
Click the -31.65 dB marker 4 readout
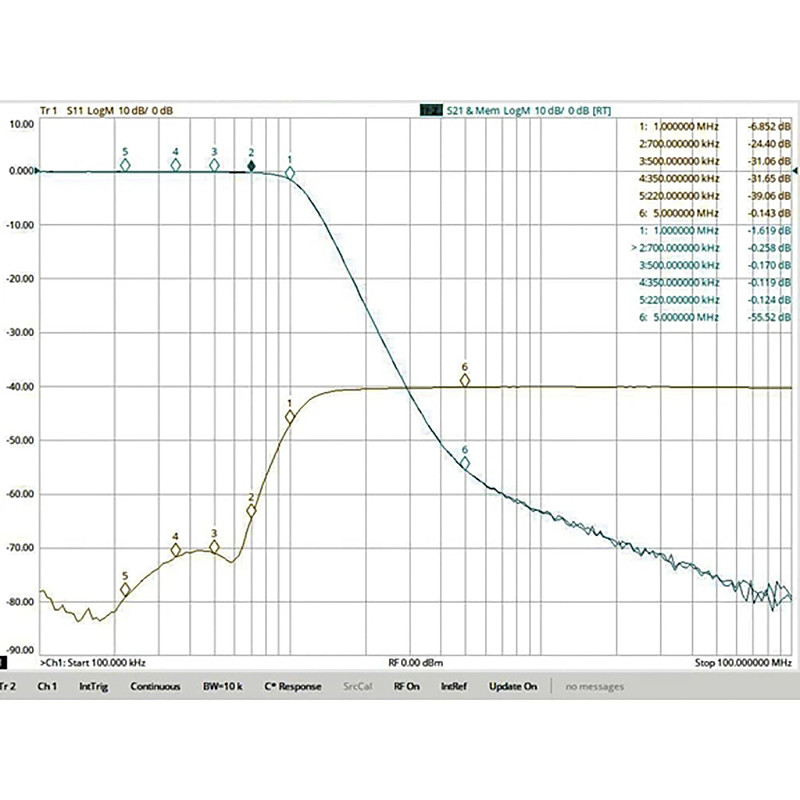[769, 179]
